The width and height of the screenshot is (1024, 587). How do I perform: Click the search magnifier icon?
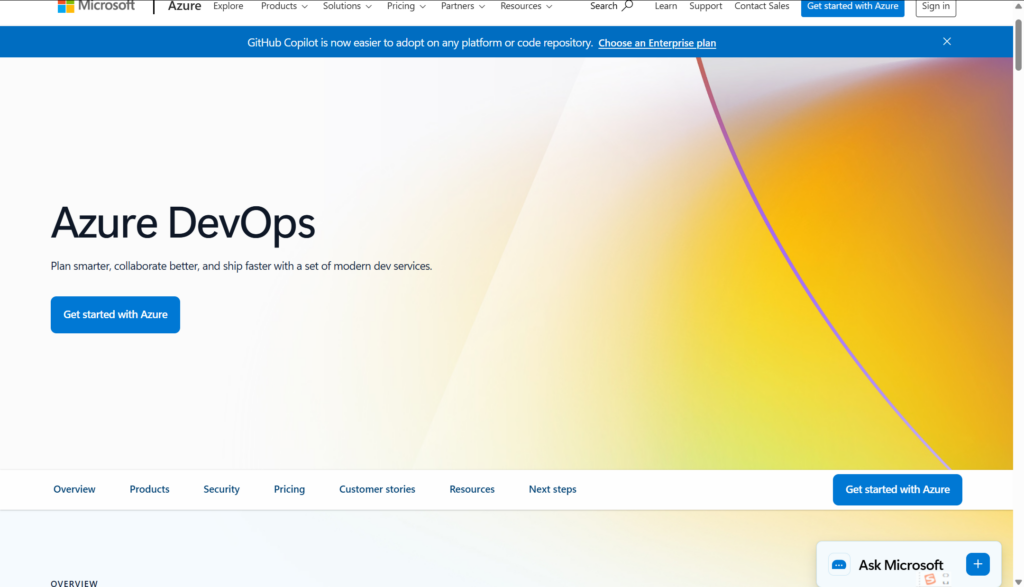tap(628, 6)
